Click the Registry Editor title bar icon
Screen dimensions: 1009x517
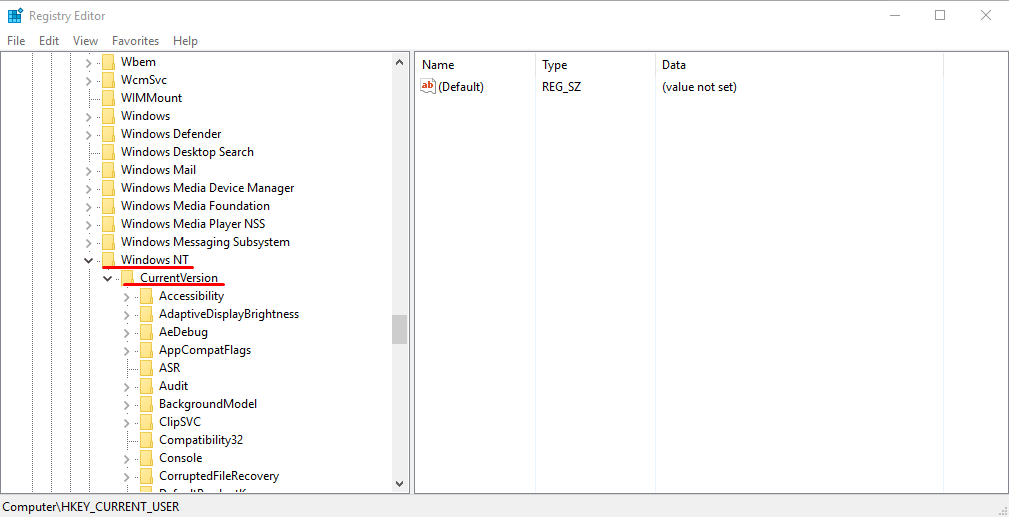[x=15, y=15]
